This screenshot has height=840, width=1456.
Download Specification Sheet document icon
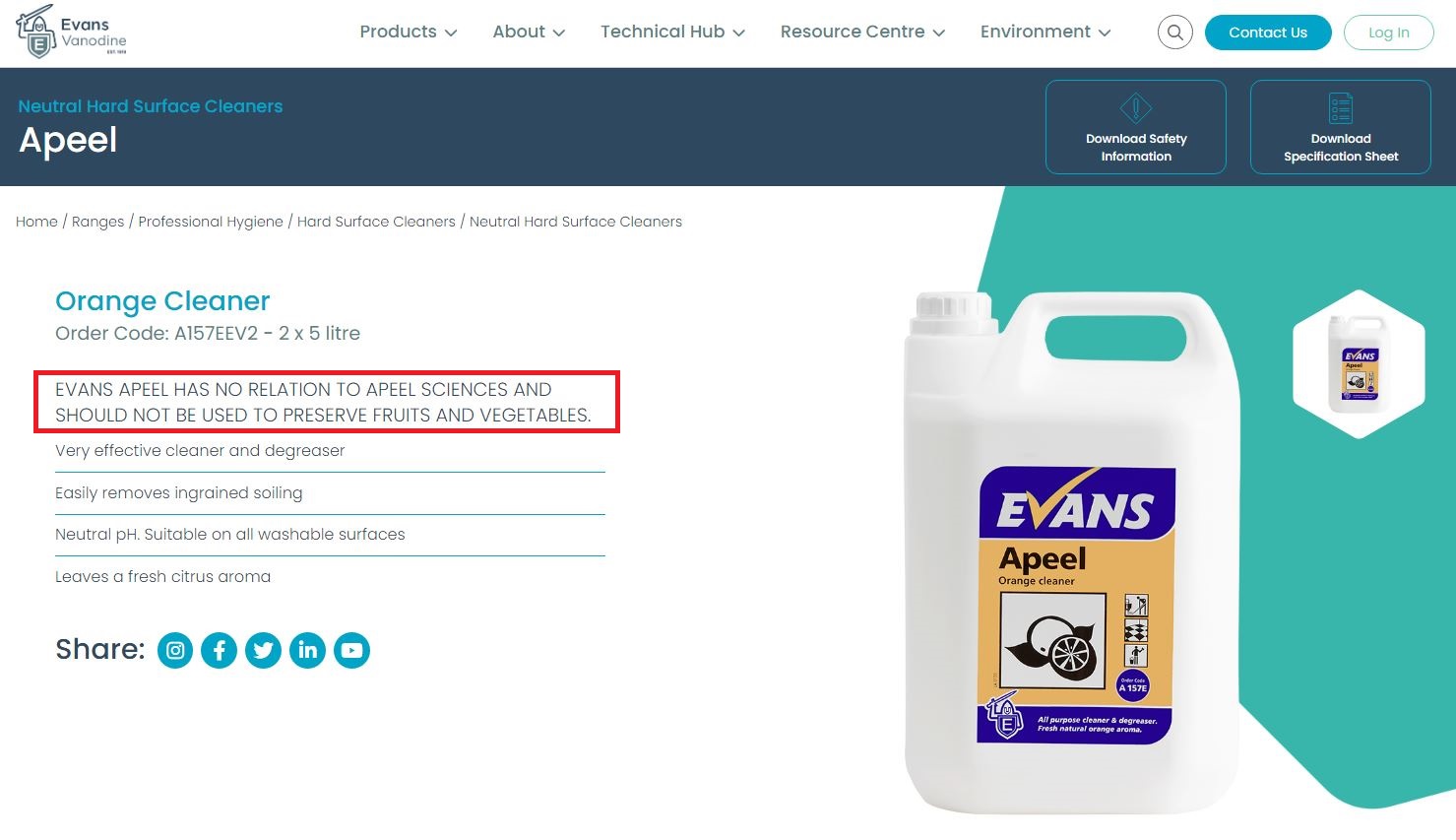(1341, 107)
